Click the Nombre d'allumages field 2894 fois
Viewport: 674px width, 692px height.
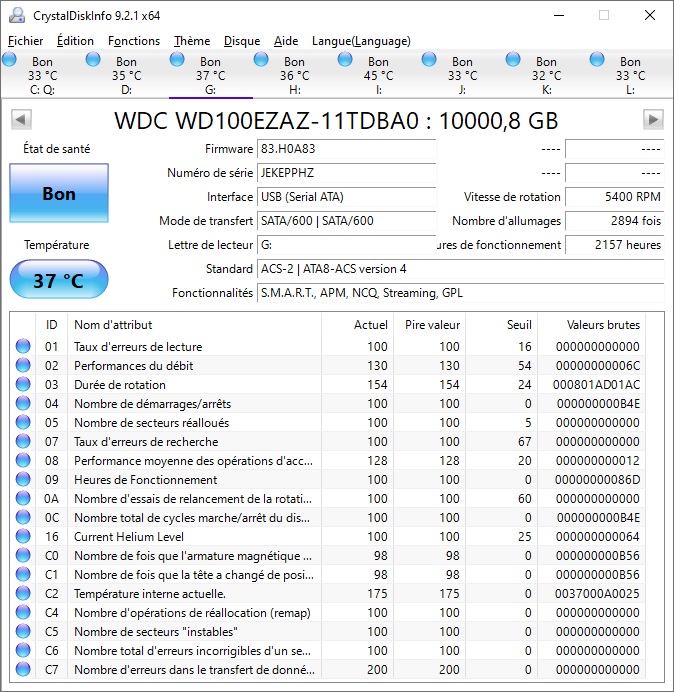click(614, 221)
